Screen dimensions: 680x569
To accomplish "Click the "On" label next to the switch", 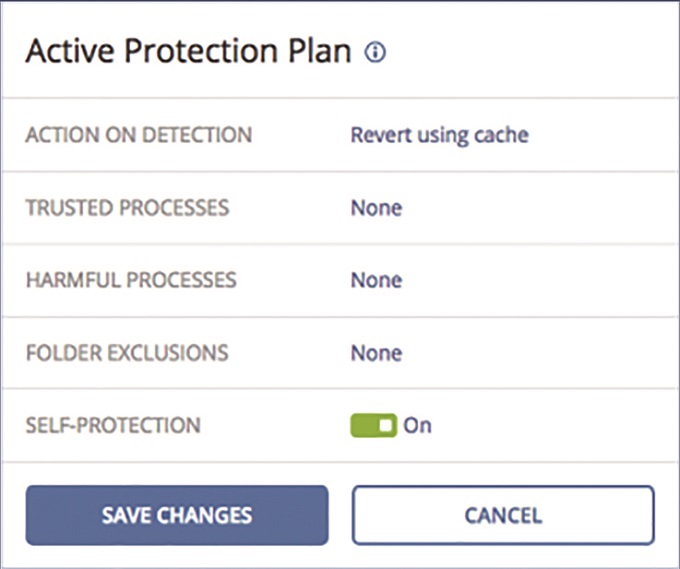I will (x=417, y=425).
